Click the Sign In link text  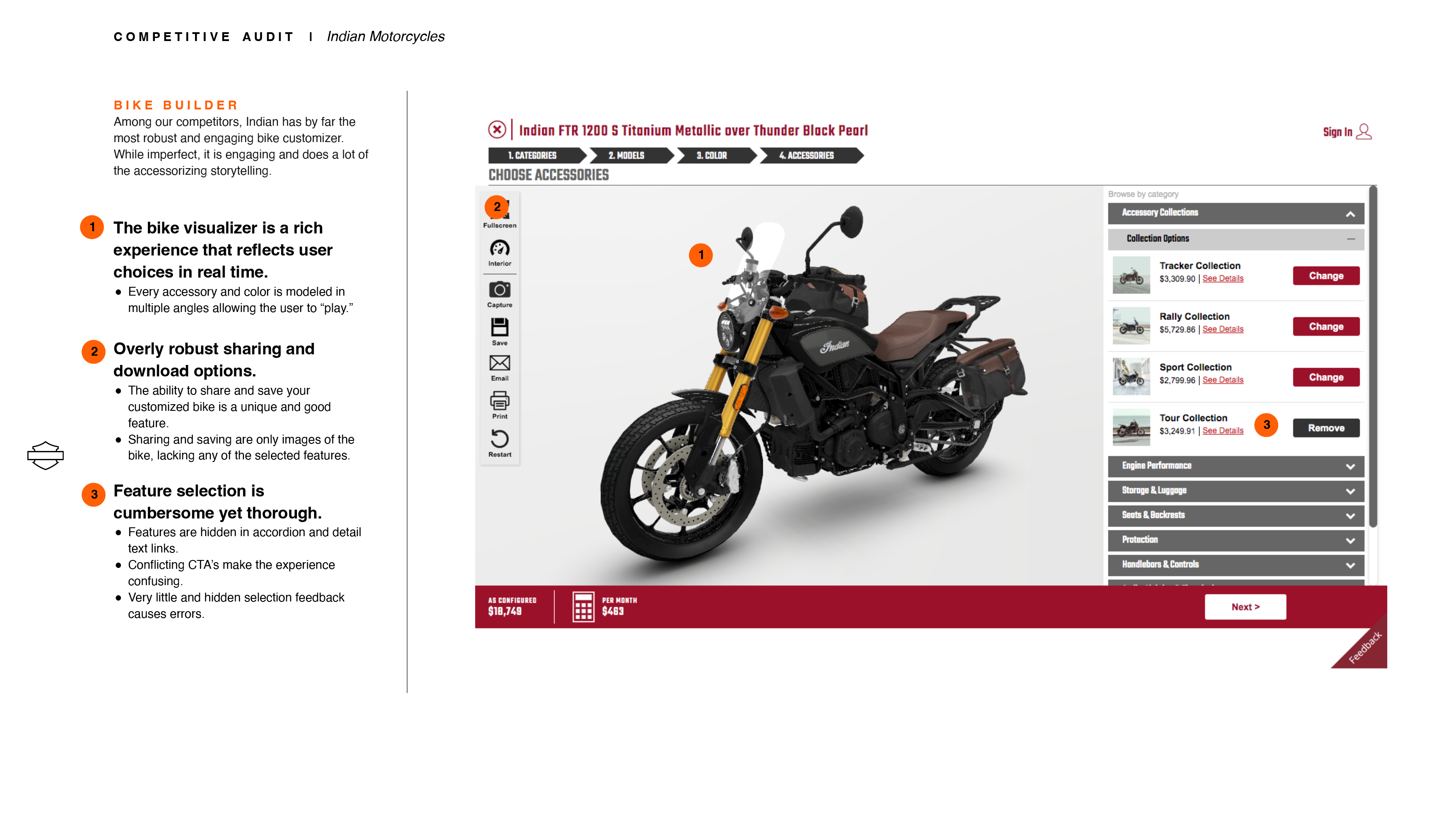[1337, 132]
